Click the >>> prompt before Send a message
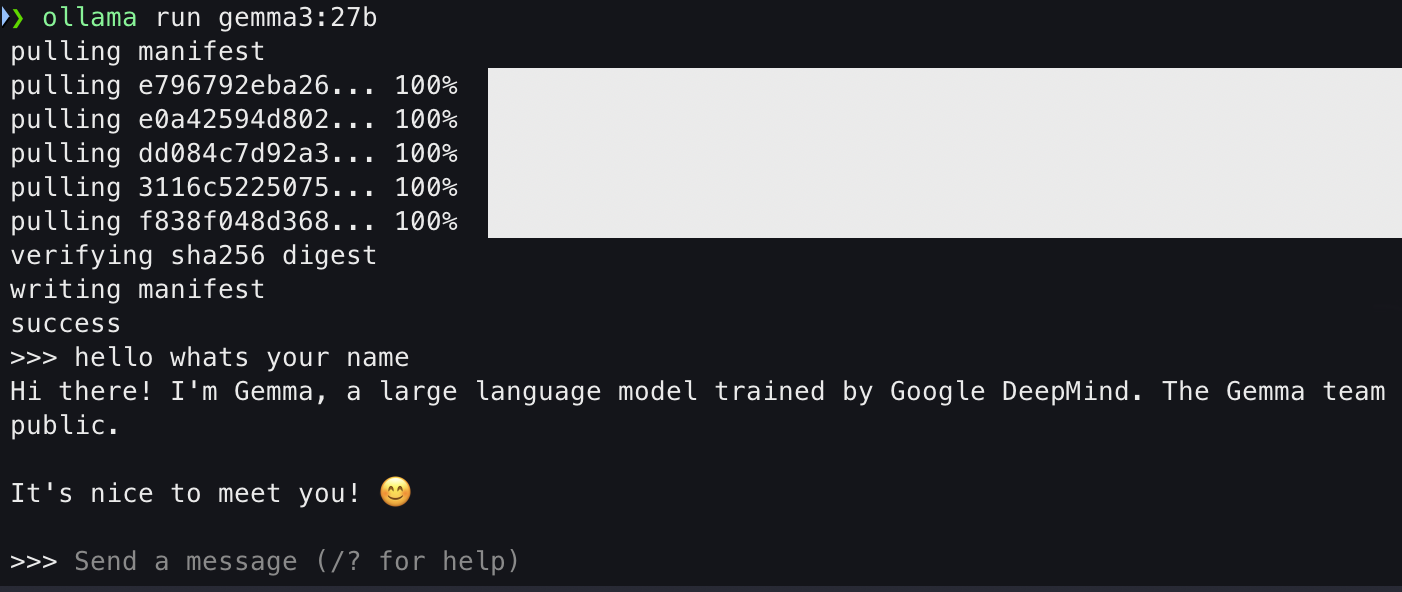 coord(34,561)
